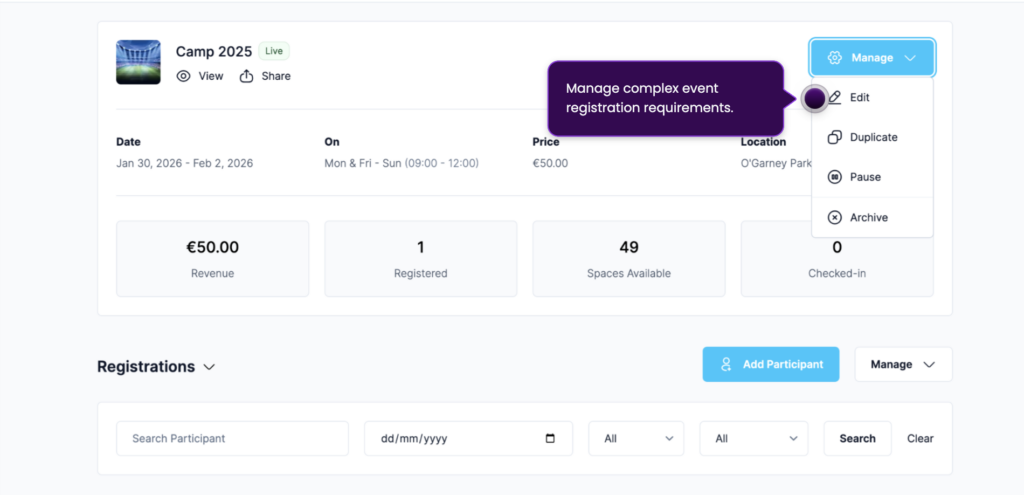
Task: Click the Search Participant input field
Action: (232, 438)
